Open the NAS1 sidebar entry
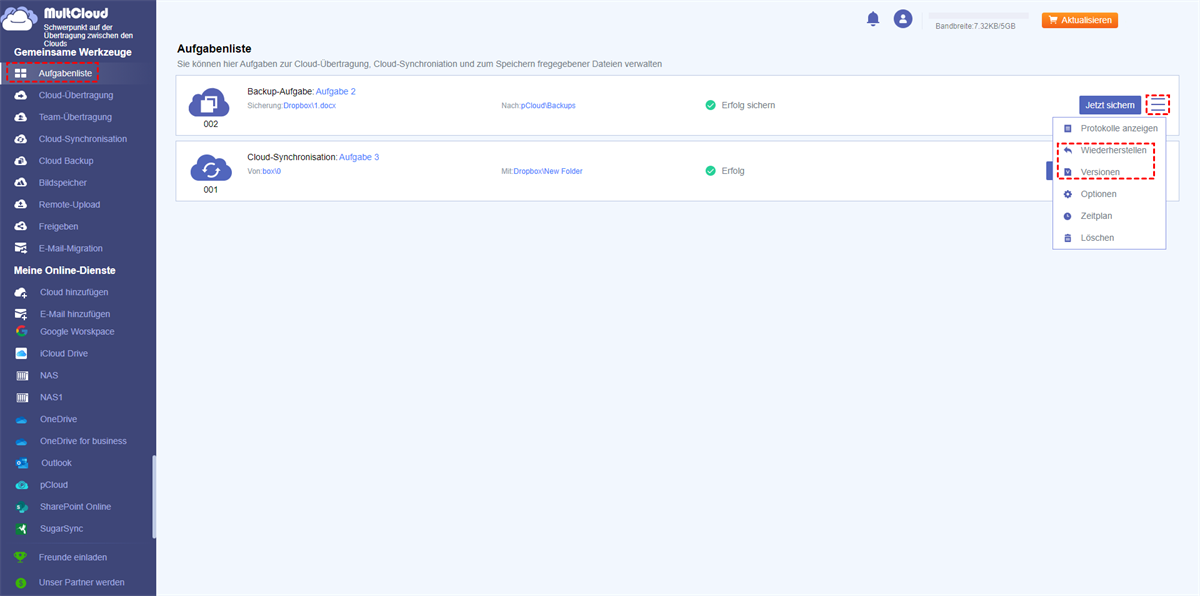Screen dimensions: 1200x596 coord(51,397)
